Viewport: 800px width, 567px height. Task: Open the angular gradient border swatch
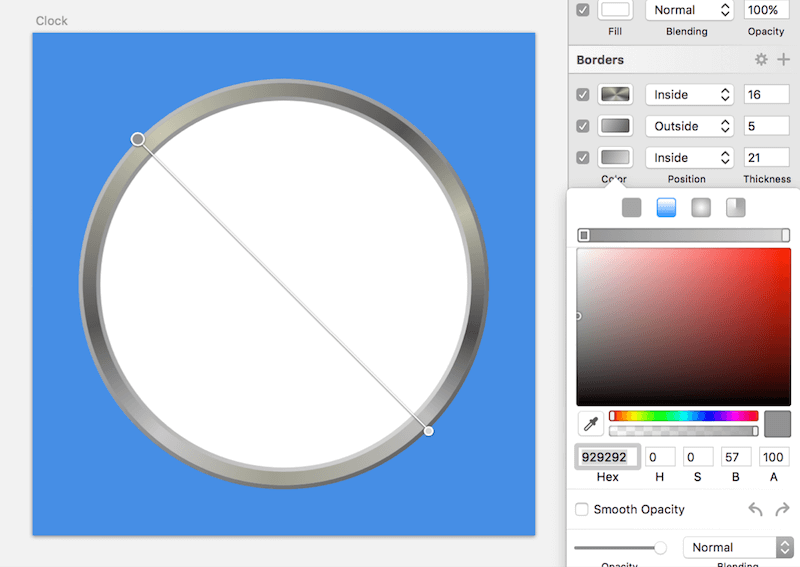(x=615, y=94)
